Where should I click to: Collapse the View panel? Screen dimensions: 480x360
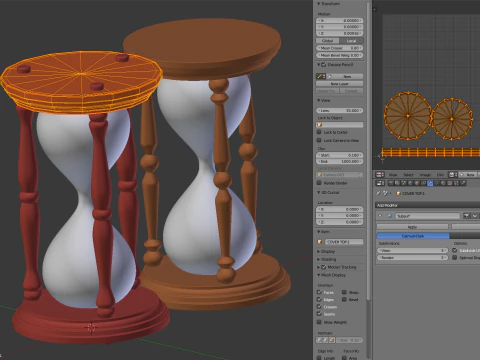pyautogui.click(x=319, y=100)
